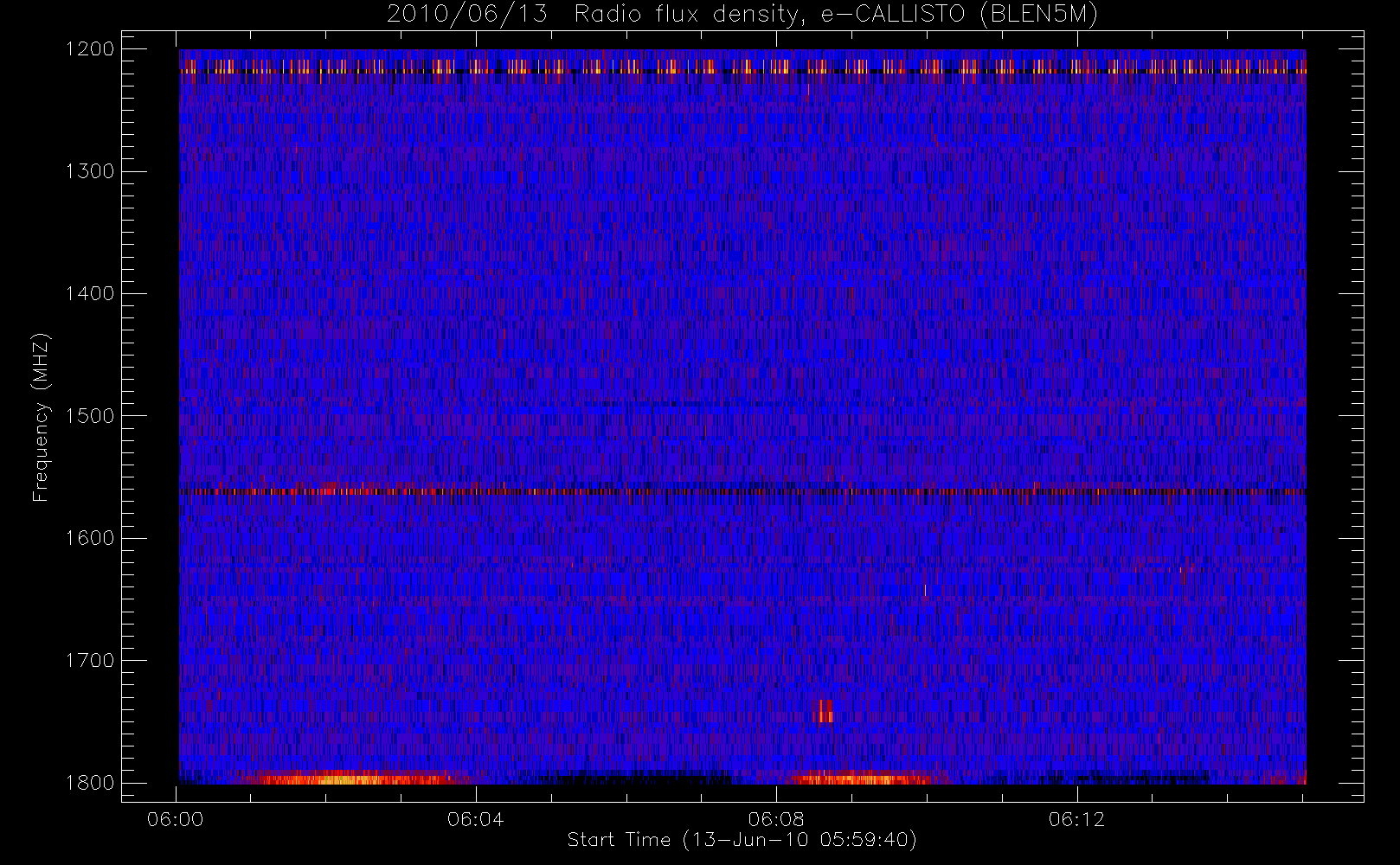Select the 1400 frequency tick label
The image size is (1400, 865).
click(90, 294)
